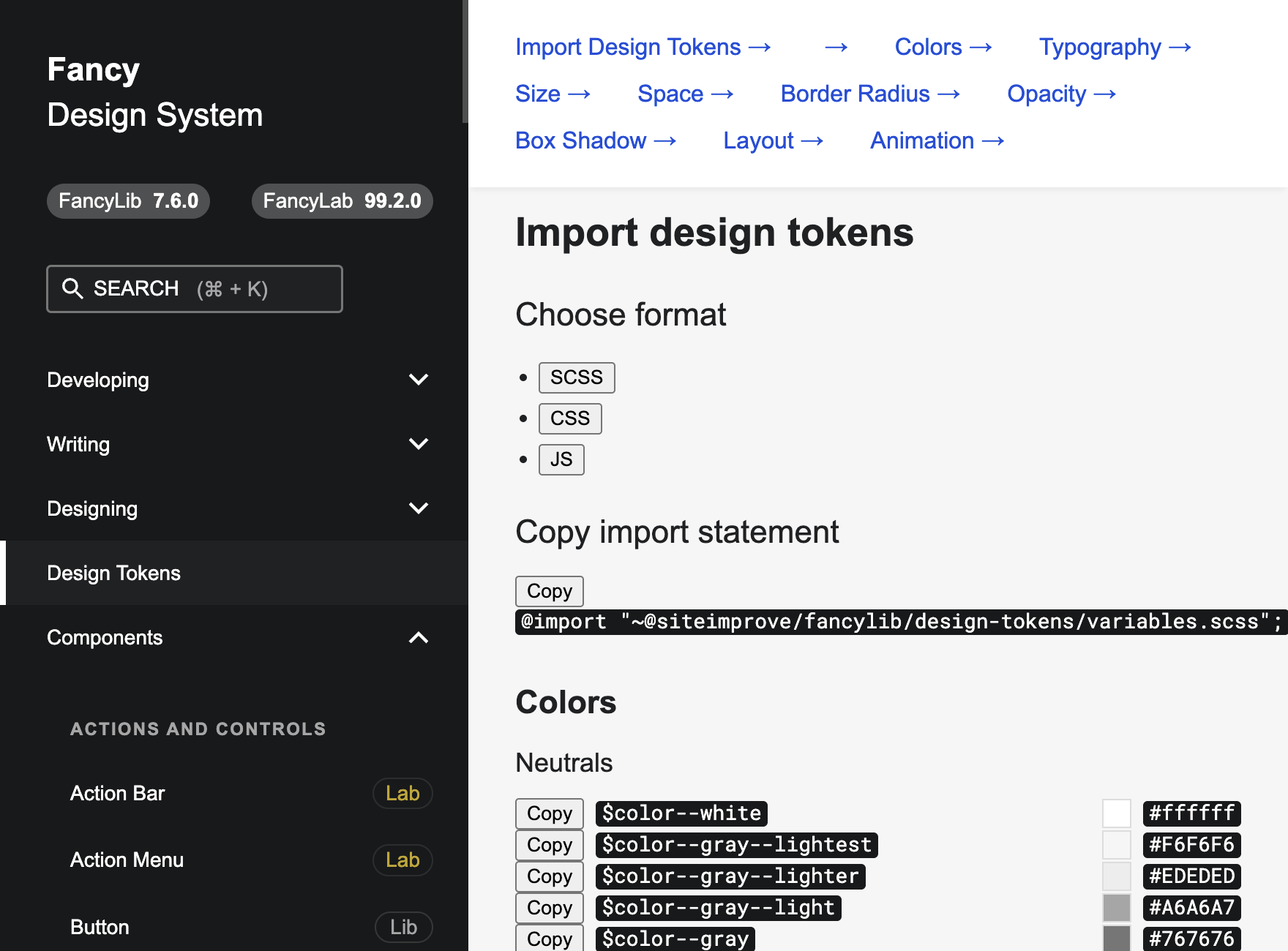
Task: Click the #767676 color swatch
Action: click(1117, 938)
